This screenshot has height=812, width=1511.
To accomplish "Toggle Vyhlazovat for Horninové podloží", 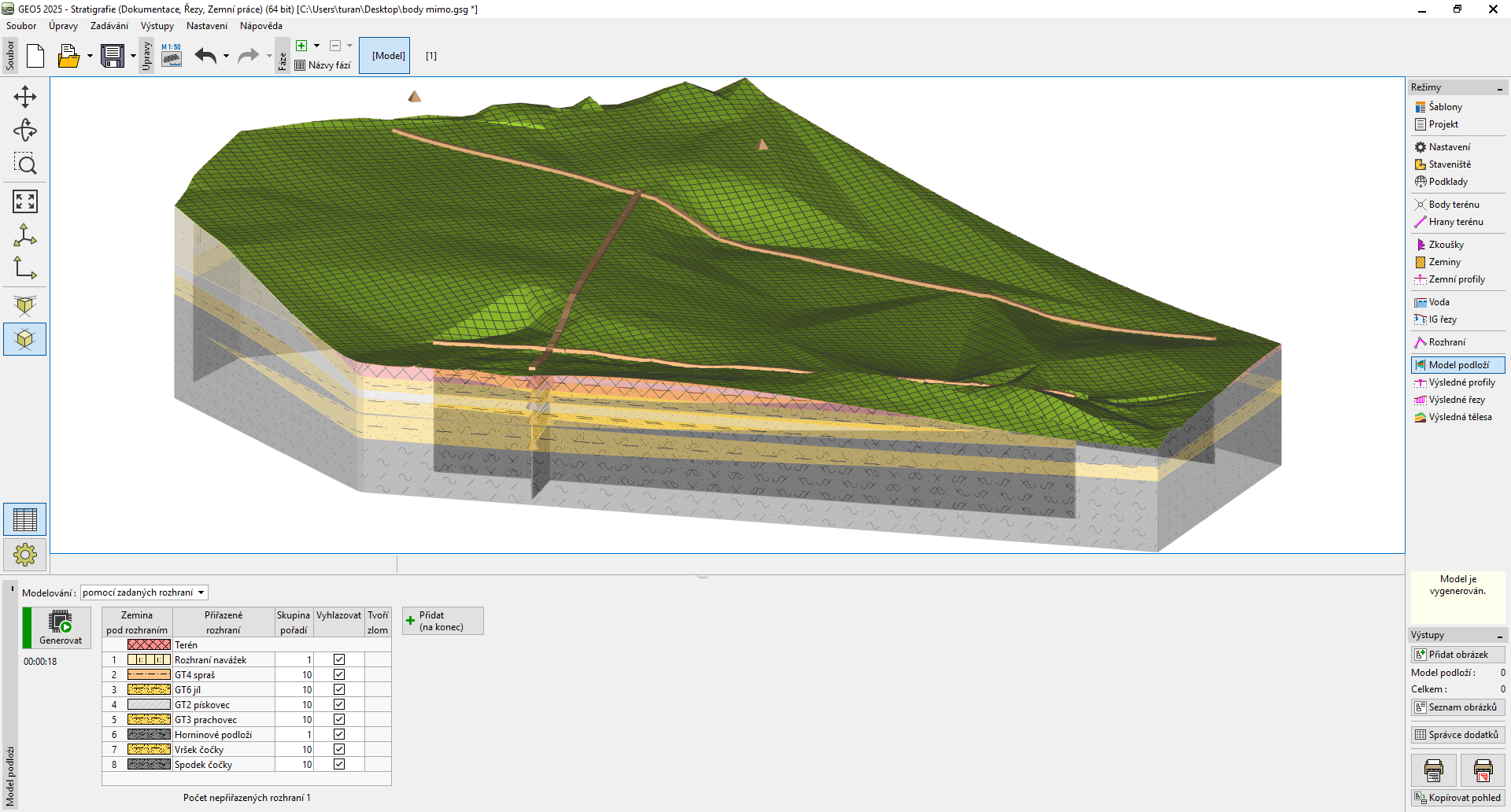I will [339, 734].
